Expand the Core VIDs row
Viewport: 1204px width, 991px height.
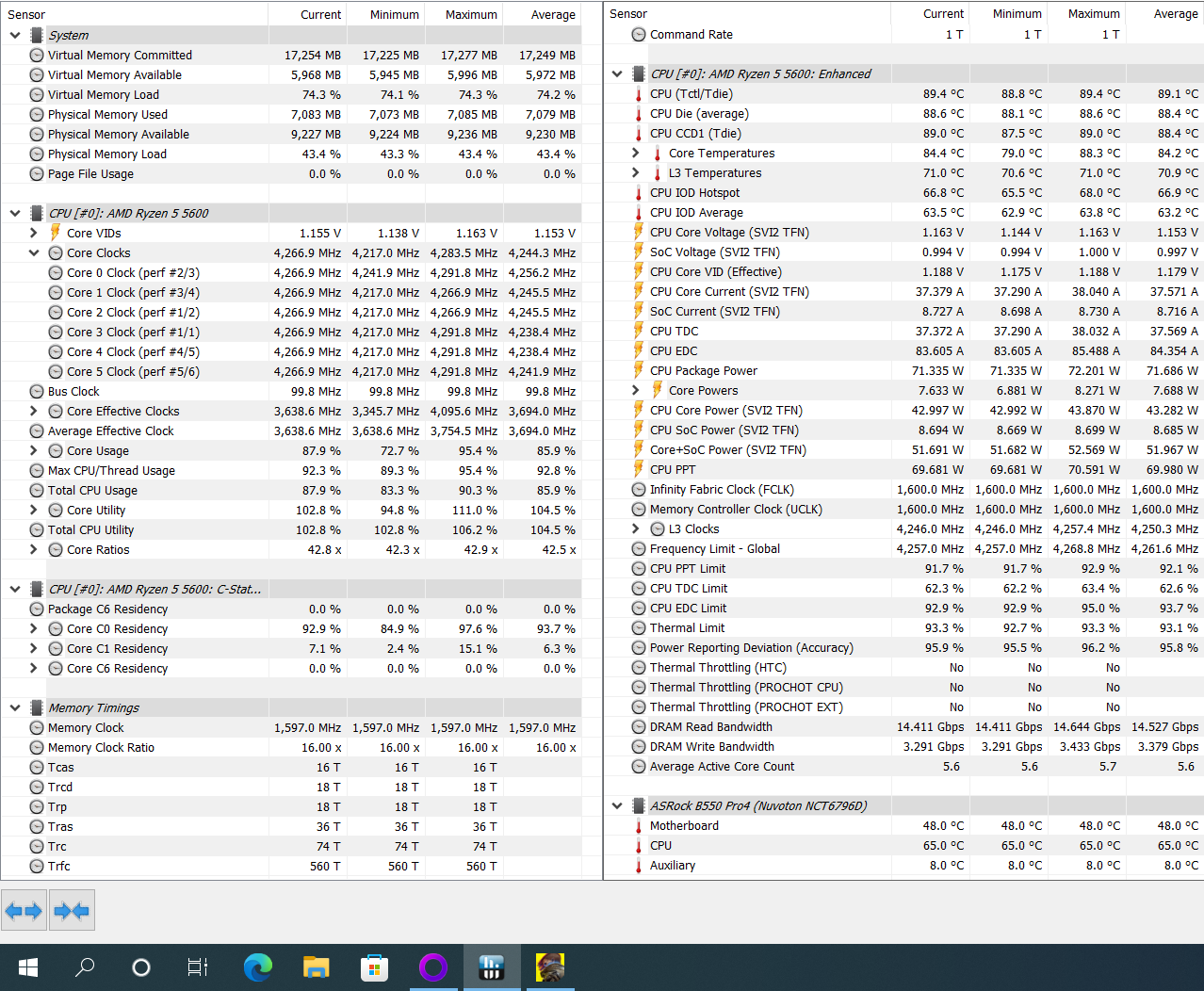pyautogui.click(x=34, y=234)
